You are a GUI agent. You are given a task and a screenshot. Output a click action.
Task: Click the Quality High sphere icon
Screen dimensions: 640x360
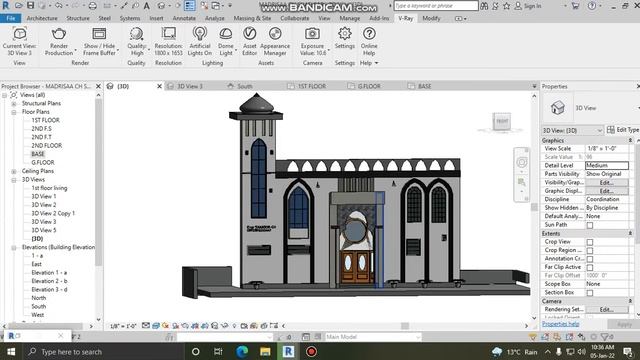136,33
